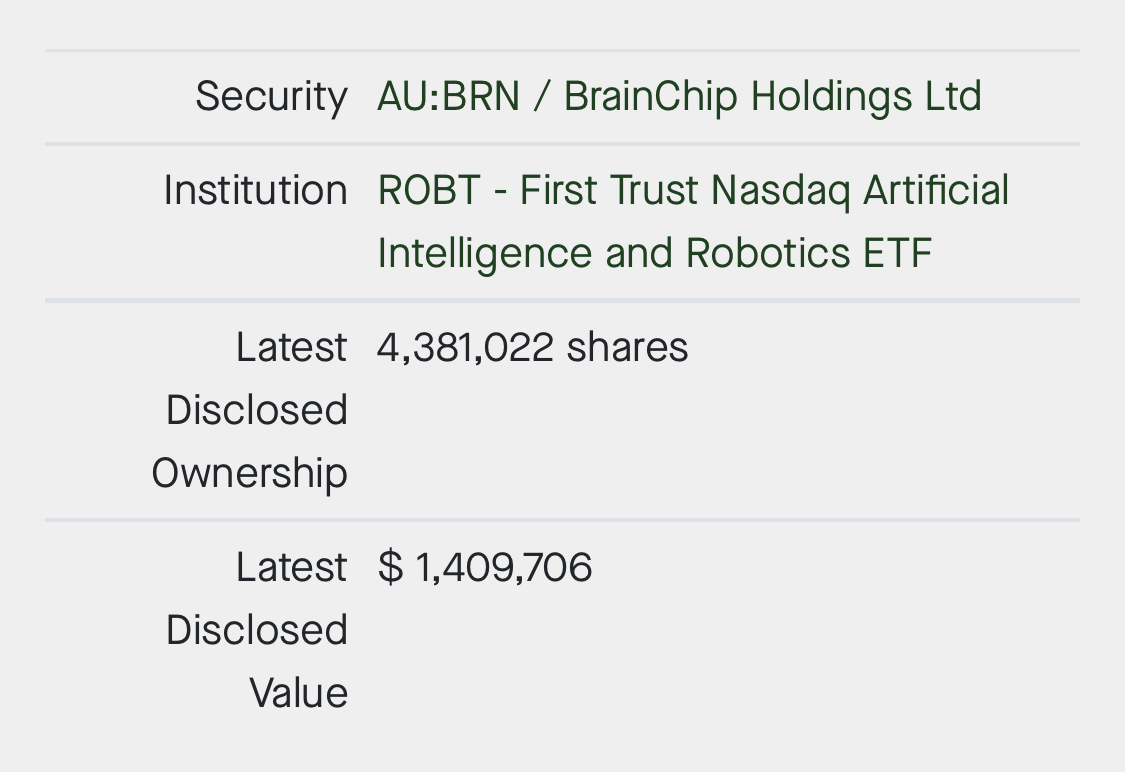
Task: Click the "Value" word in the row label
Action: coord(298,693)
